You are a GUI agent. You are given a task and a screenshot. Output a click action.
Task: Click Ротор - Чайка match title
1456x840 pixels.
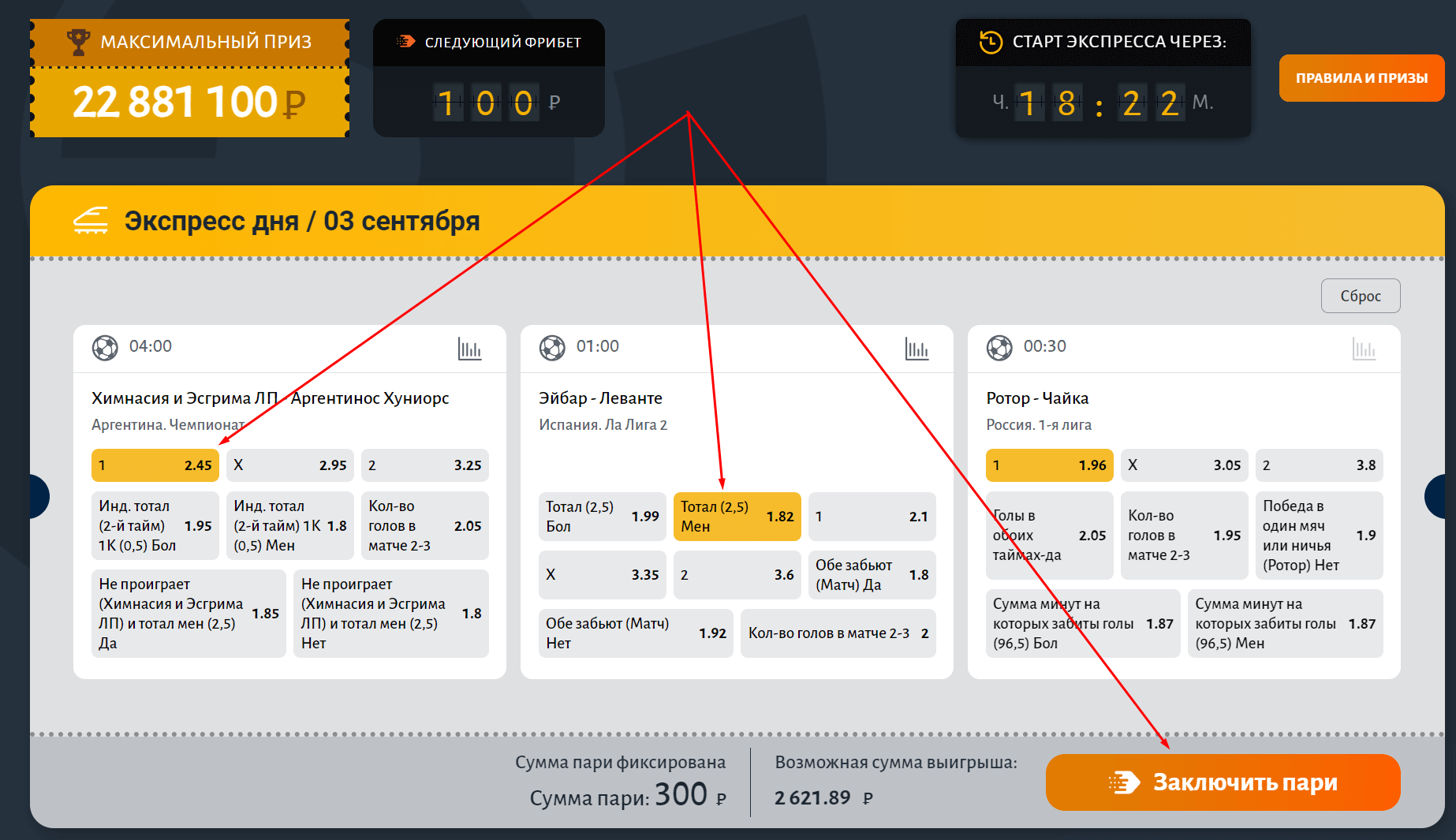(x=1037, y=398)
